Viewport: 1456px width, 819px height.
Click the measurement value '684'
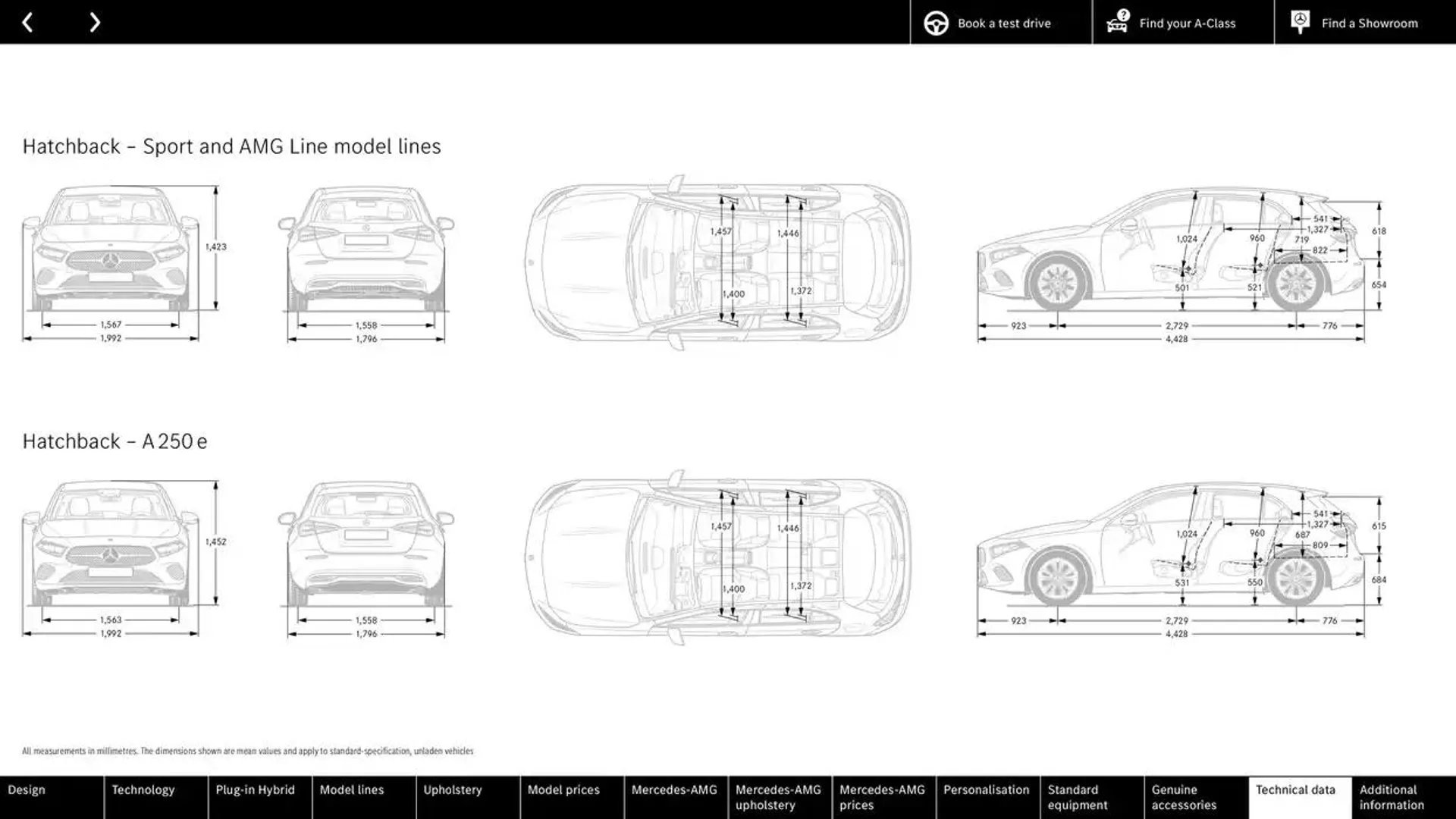(1379, 580)
